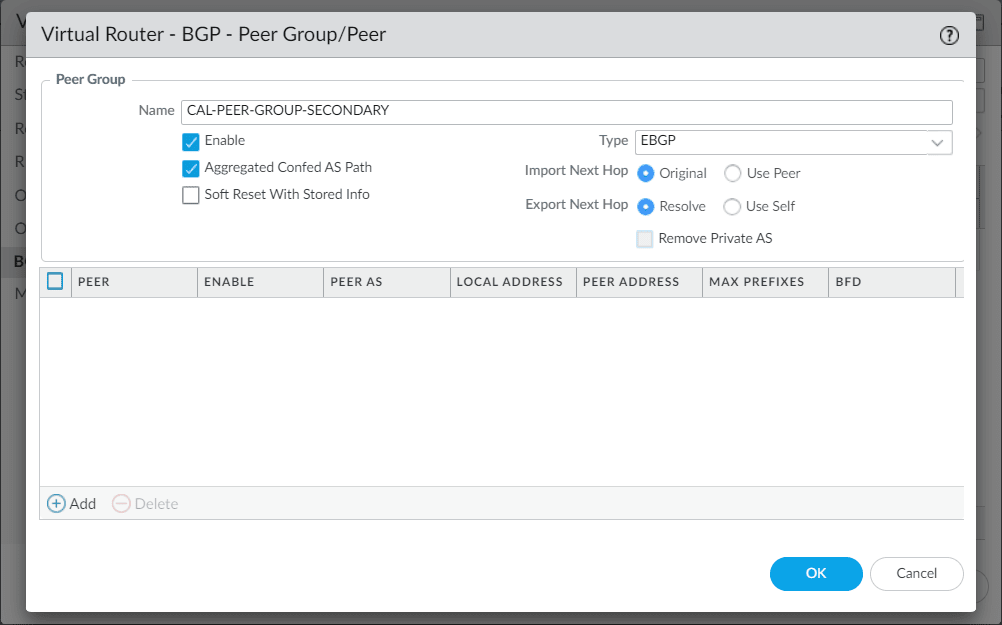Cancel the Peer Group dialog
The image size is (1002, 625).
[916, 574]
